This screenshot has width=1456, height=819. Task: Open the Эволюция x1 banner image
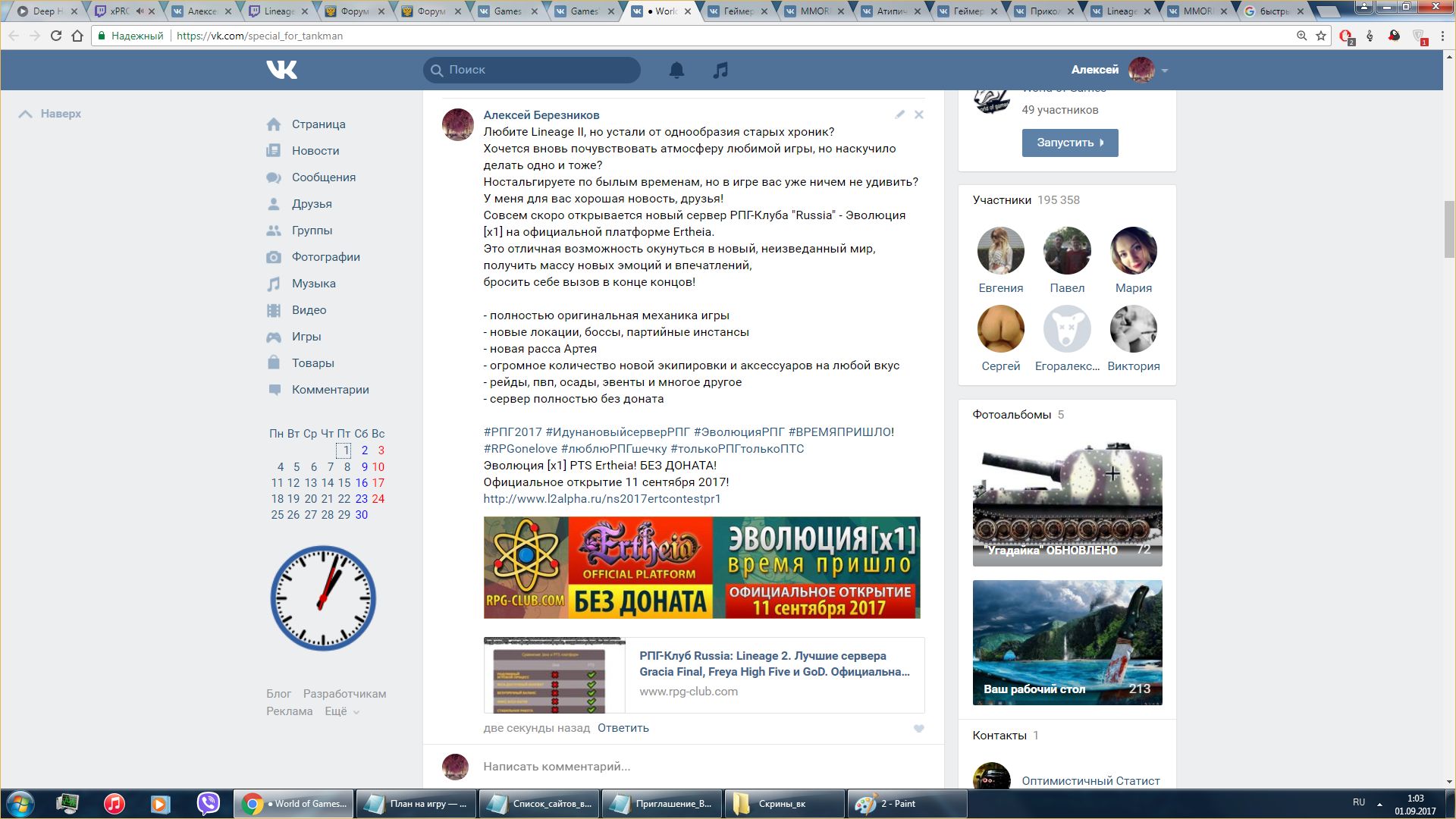702,568
